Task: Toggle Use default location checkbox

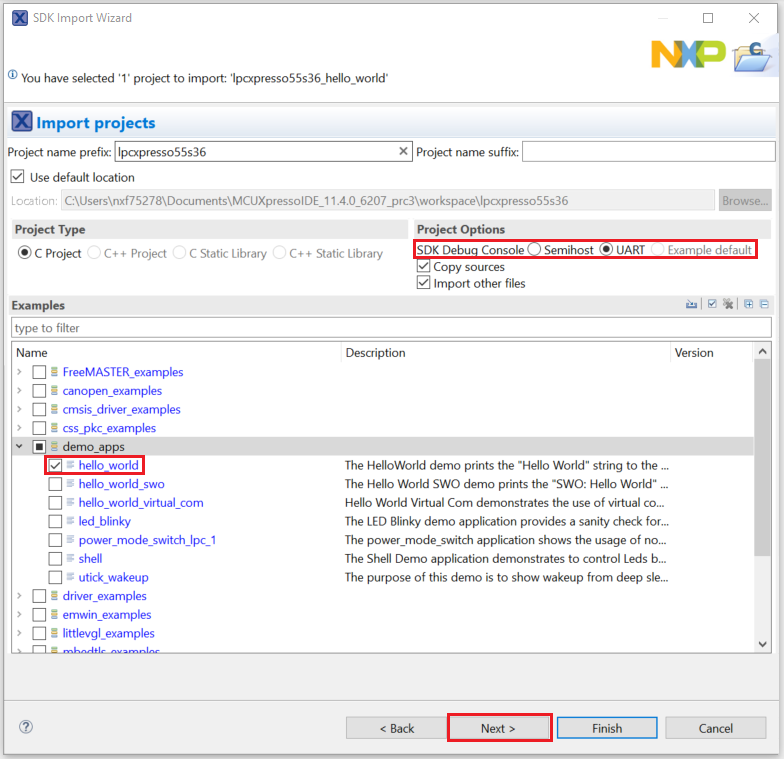Action: coord(17,177)
